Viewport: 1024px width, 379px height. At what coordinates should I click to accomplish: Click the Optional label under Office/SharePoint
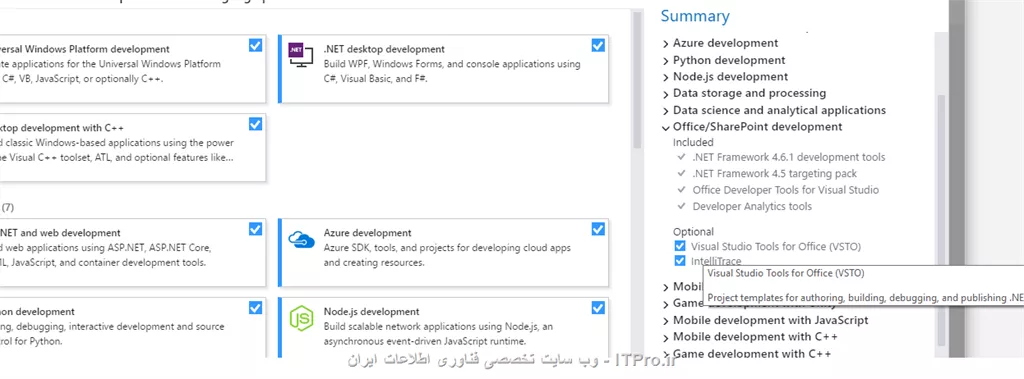pyautogui.click(x=694, y=231)
